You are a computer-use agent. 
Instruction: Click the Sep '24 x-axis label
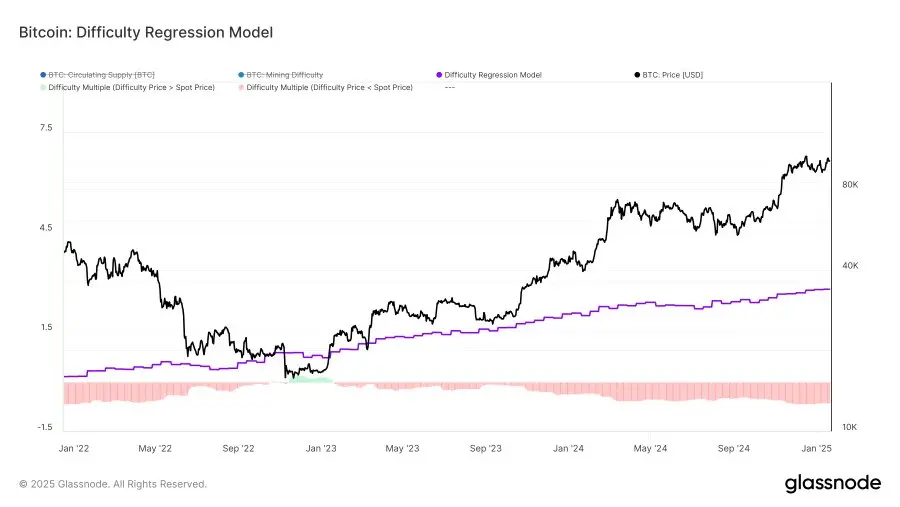coord(734,449)
